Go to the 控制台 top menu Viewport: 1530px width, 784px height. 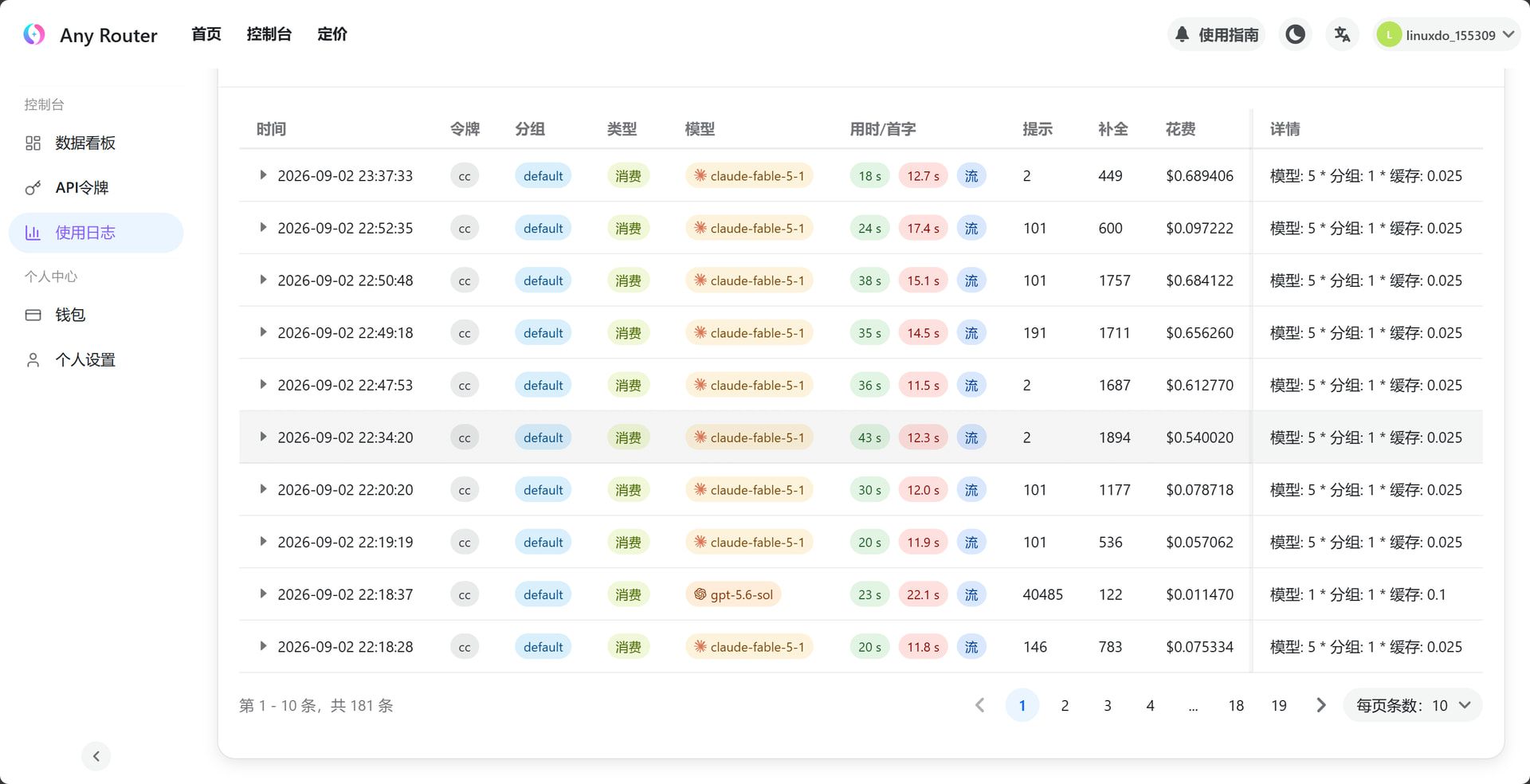(269, 34)
